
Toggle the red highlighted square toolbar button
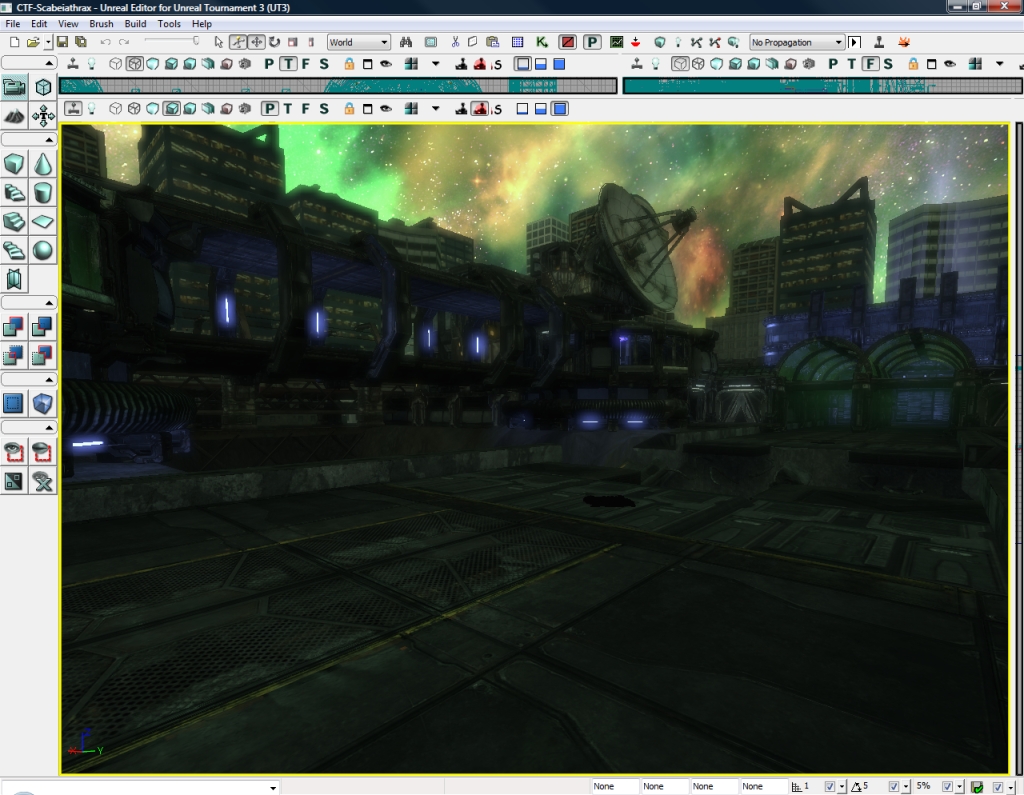point(568,42)
